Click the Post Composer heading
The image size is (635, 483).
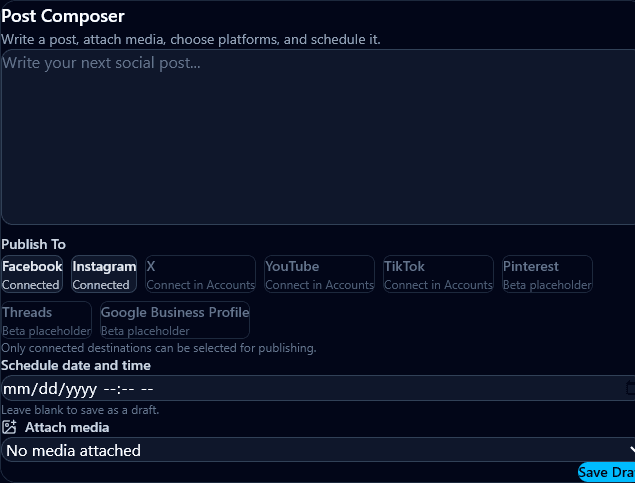63,16
